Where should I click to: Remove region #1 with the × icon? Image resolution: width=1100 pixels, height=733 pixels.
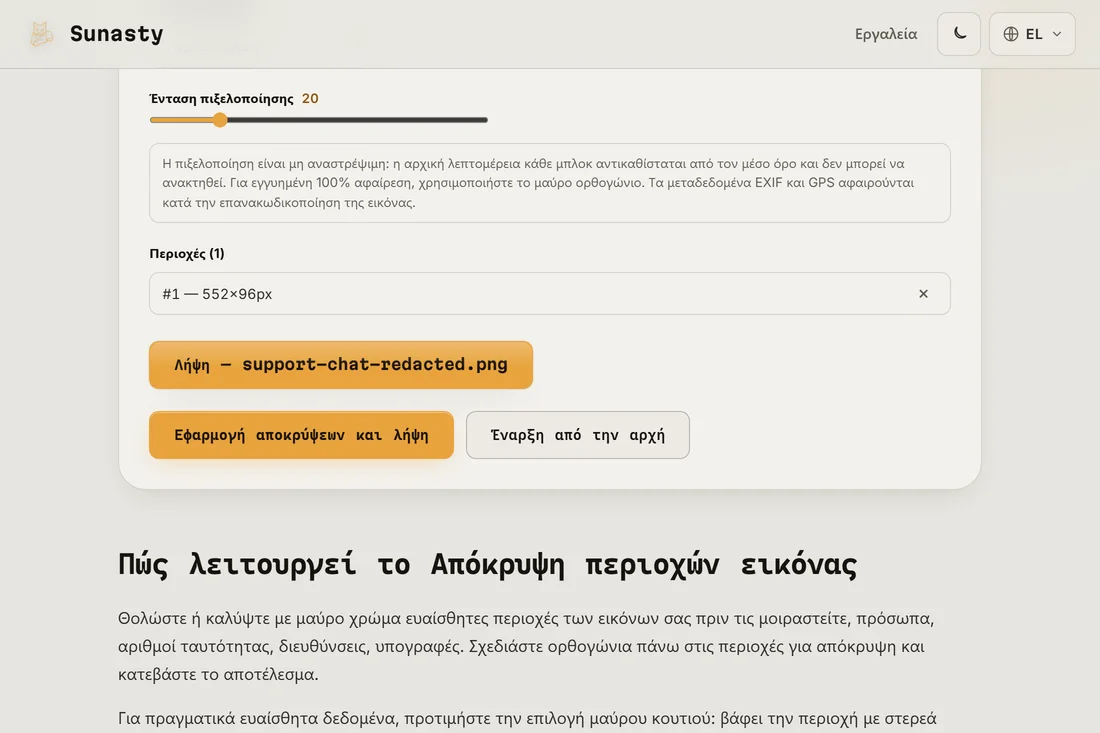[x=923, y=294]
